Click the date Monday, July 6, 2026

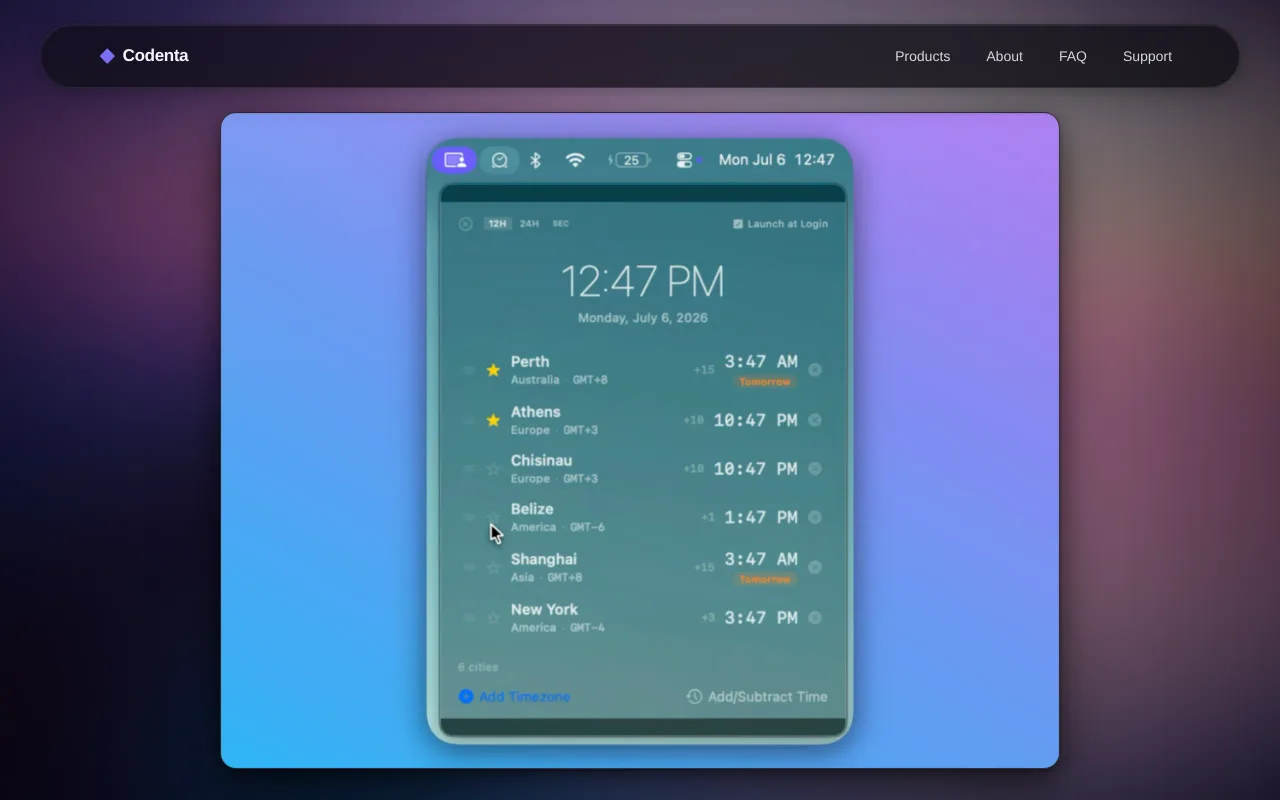(x=643, y=318)
